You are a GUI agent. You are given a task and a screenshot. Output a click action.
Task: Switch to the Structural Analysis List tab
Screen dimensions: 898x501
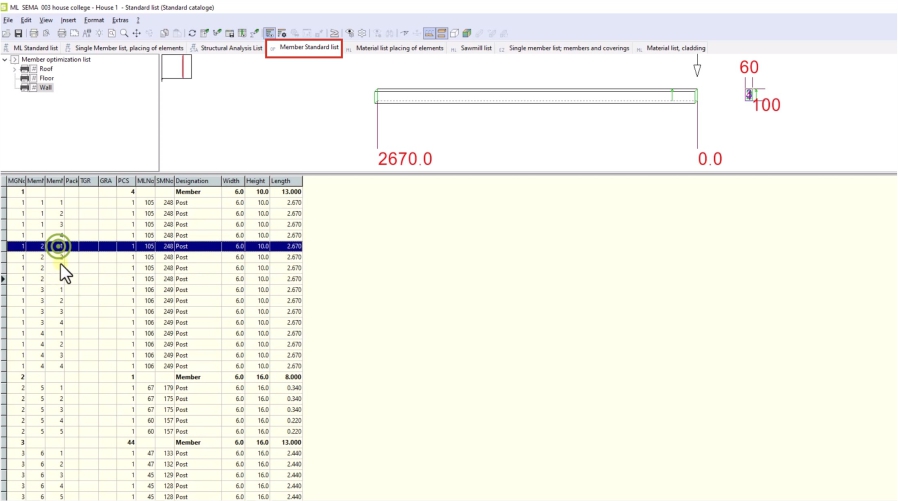point(231,47)
